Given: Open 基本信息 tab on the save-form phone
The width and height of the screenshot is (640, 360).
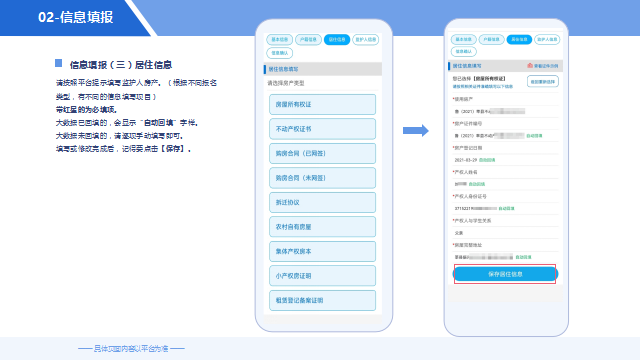Looking at the screenshot, I should pos(464,40).
